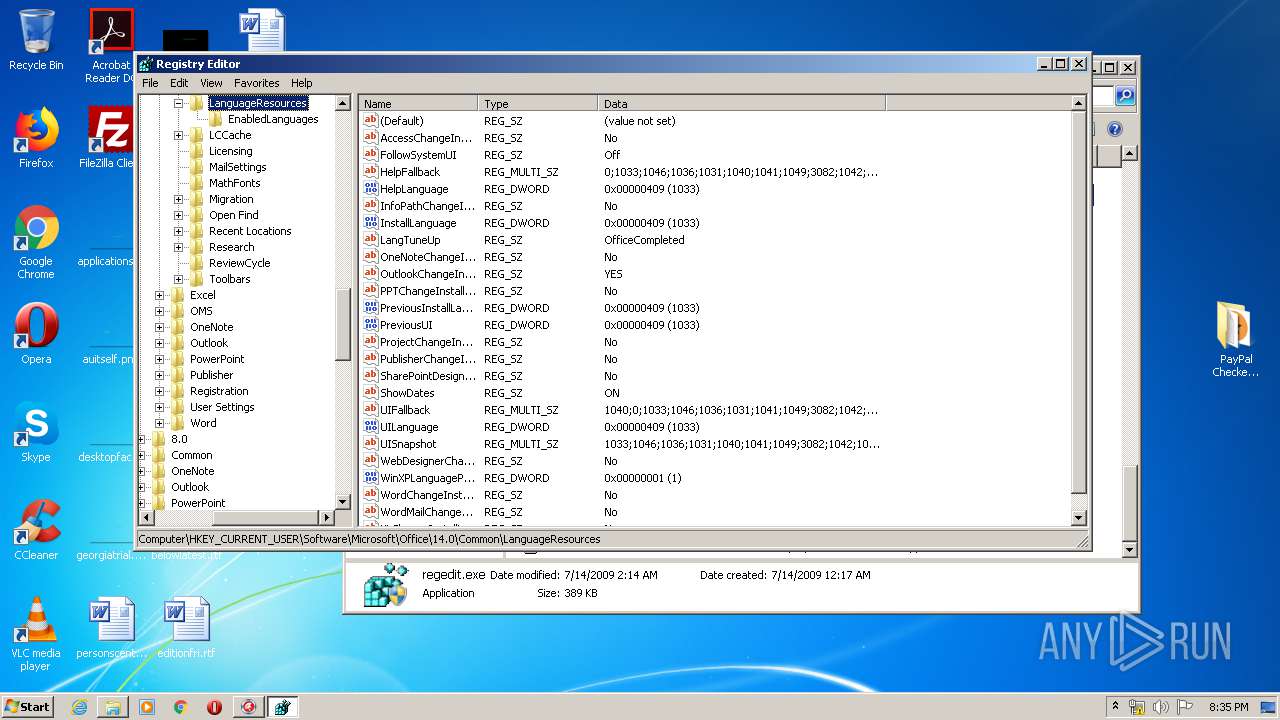The height and width of the screenshot is (720, 1280).
Task: Select the (Default) value entry
Action: coord(402,121)
